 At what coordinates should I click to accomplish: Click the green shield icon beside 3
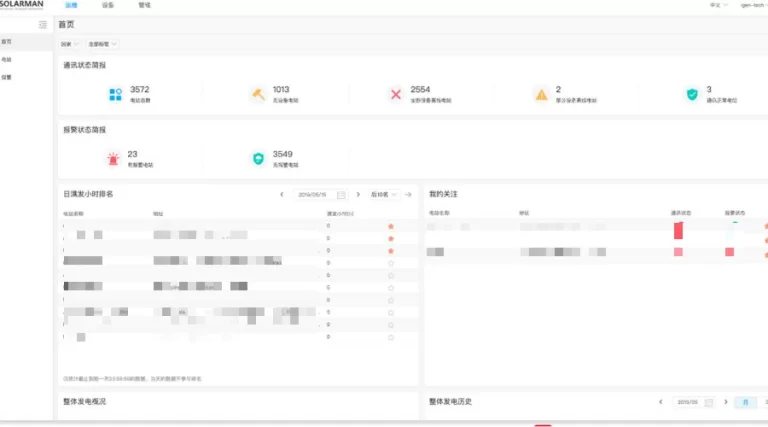tap(691, 95)
